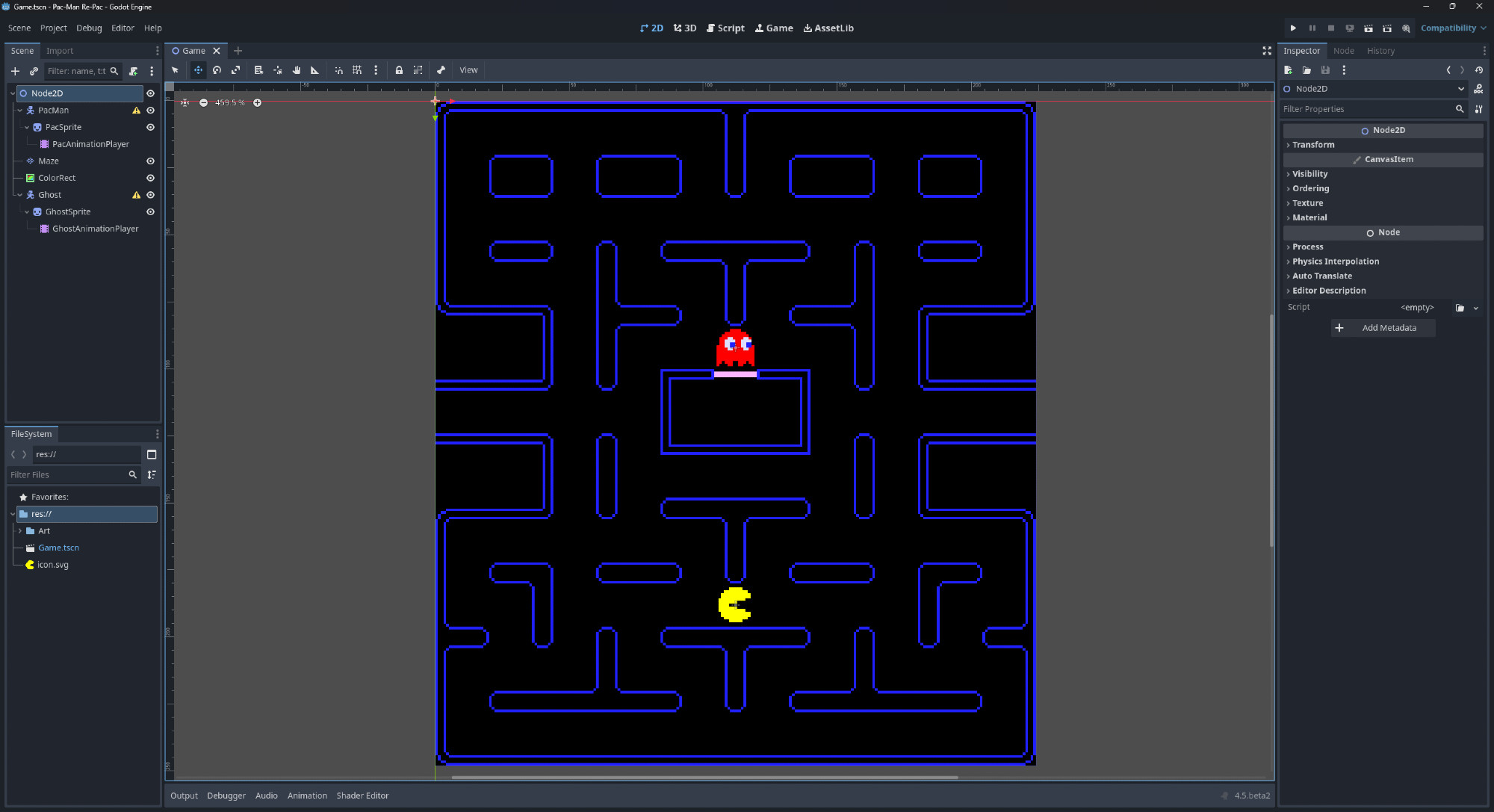The width and height of the screenshot is (1494, 812).
Task: Open the Debugger bottom panel
Action: (226, 796)
